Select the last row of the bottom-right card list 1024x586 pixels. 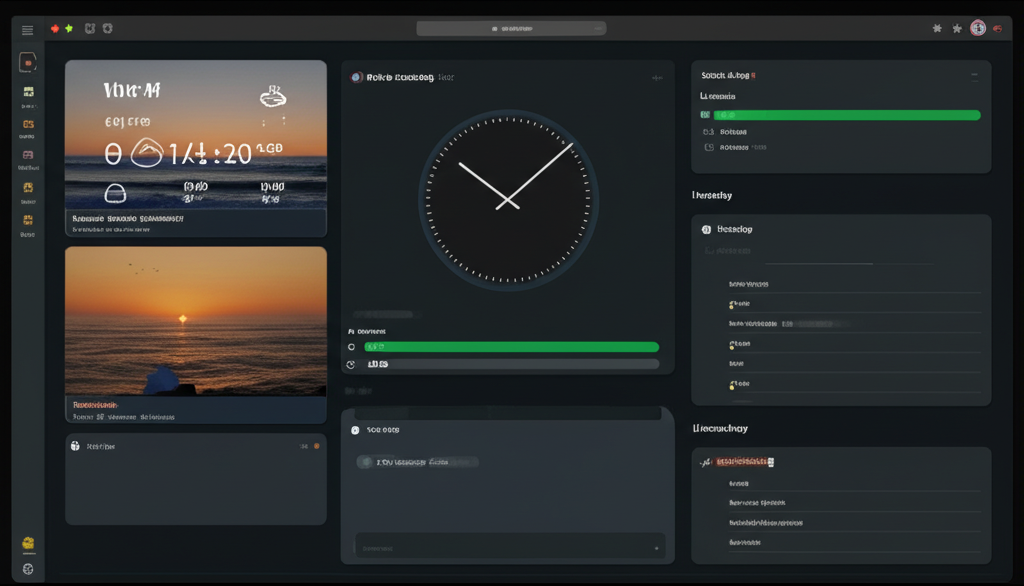pos(855,542)
